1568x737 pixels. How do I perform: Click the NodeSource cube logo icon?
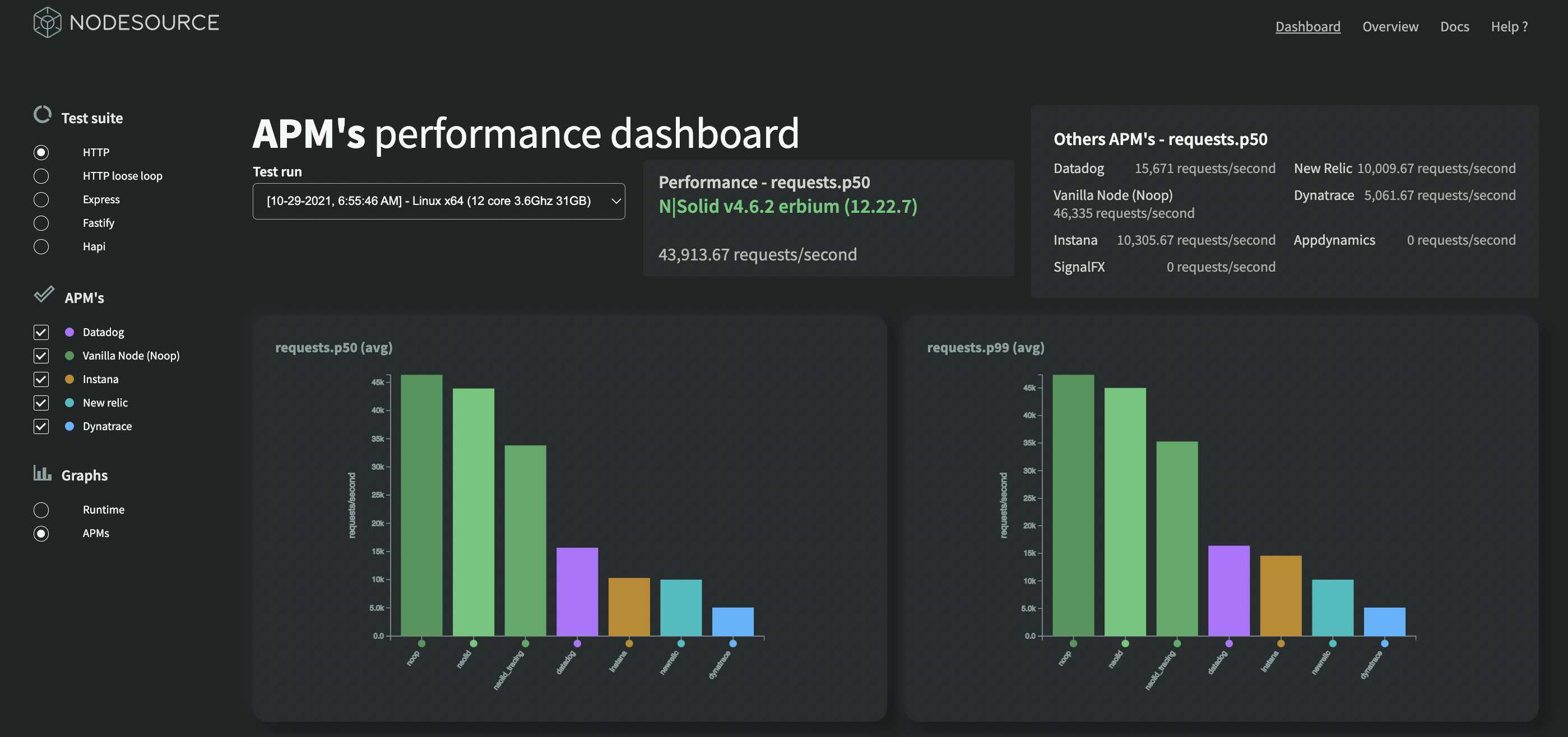pyautogui.click(x=47, y=22)
